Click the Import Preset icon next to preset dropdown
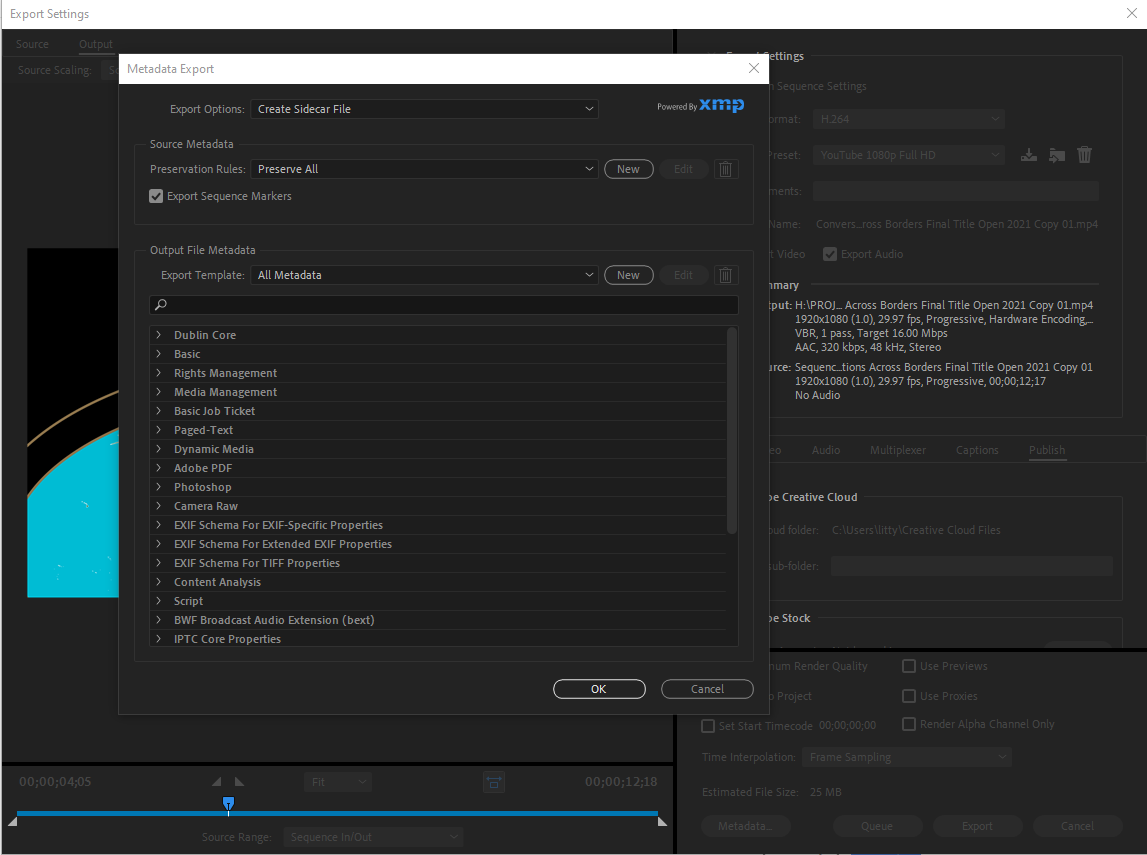1147x855 pixels. click(1029, 154)
